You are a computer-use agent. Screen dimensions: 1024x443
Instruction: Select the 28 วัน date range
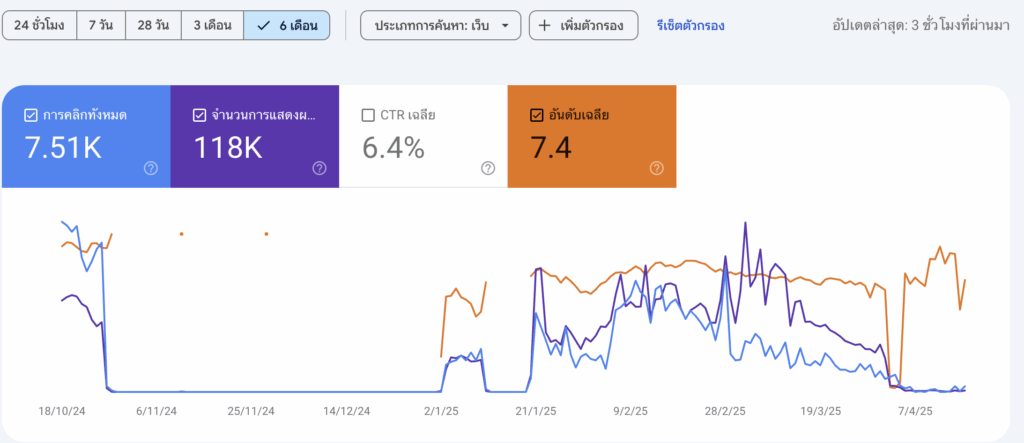point(153,26)
